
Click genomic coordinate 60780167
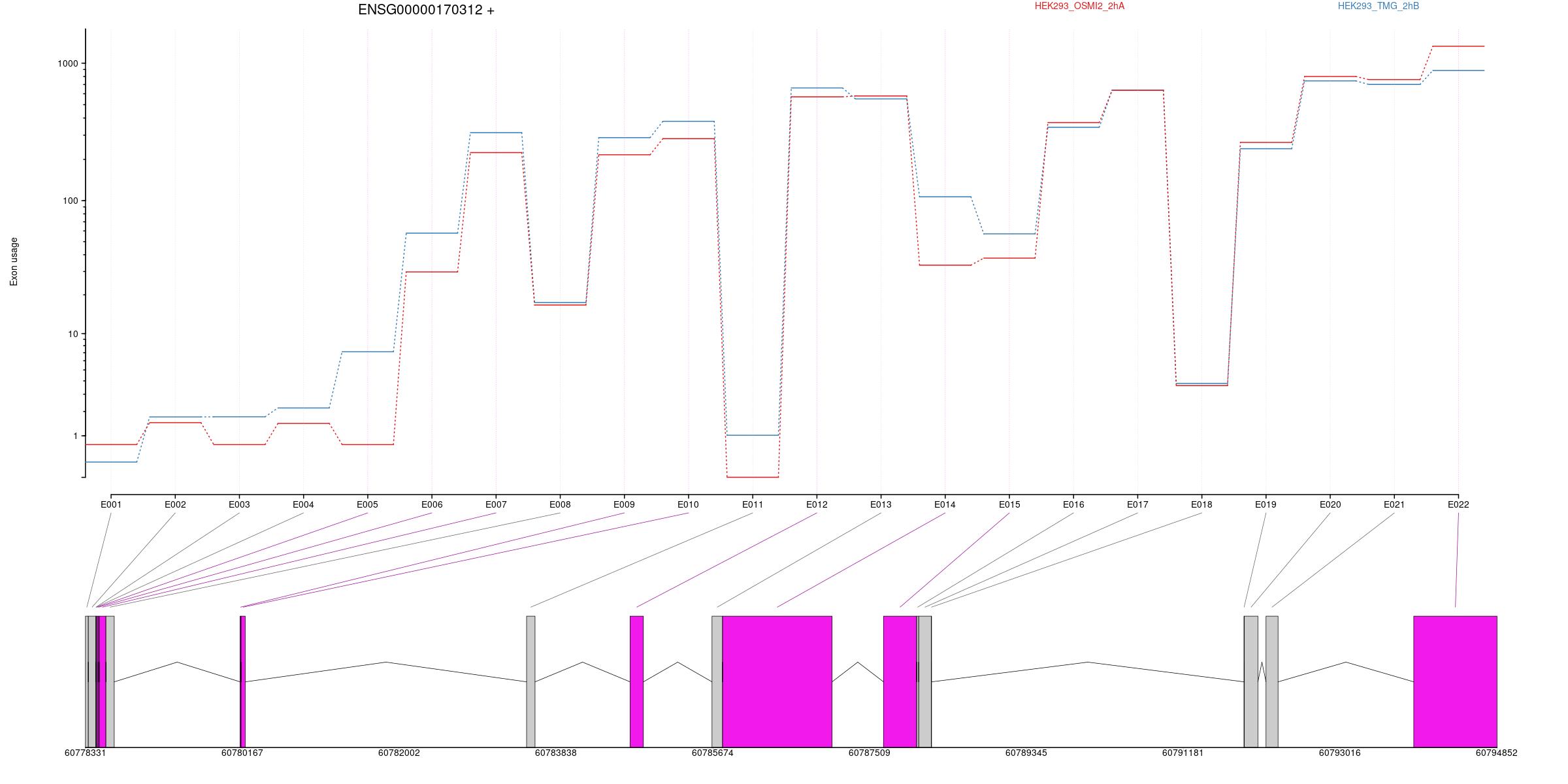[242, 753]
